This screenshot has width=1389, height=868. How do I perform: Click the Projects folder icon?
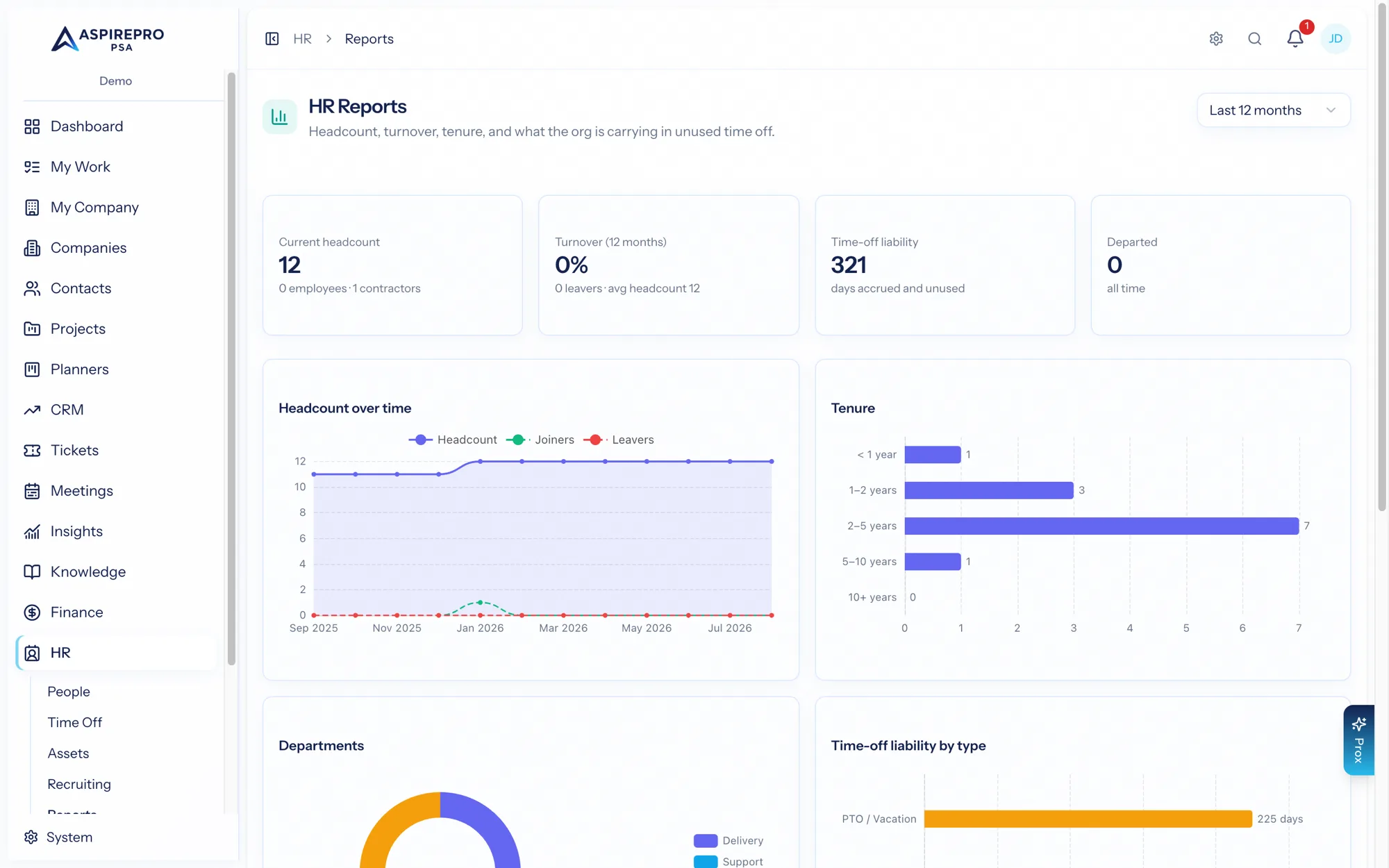click(32, 328)
